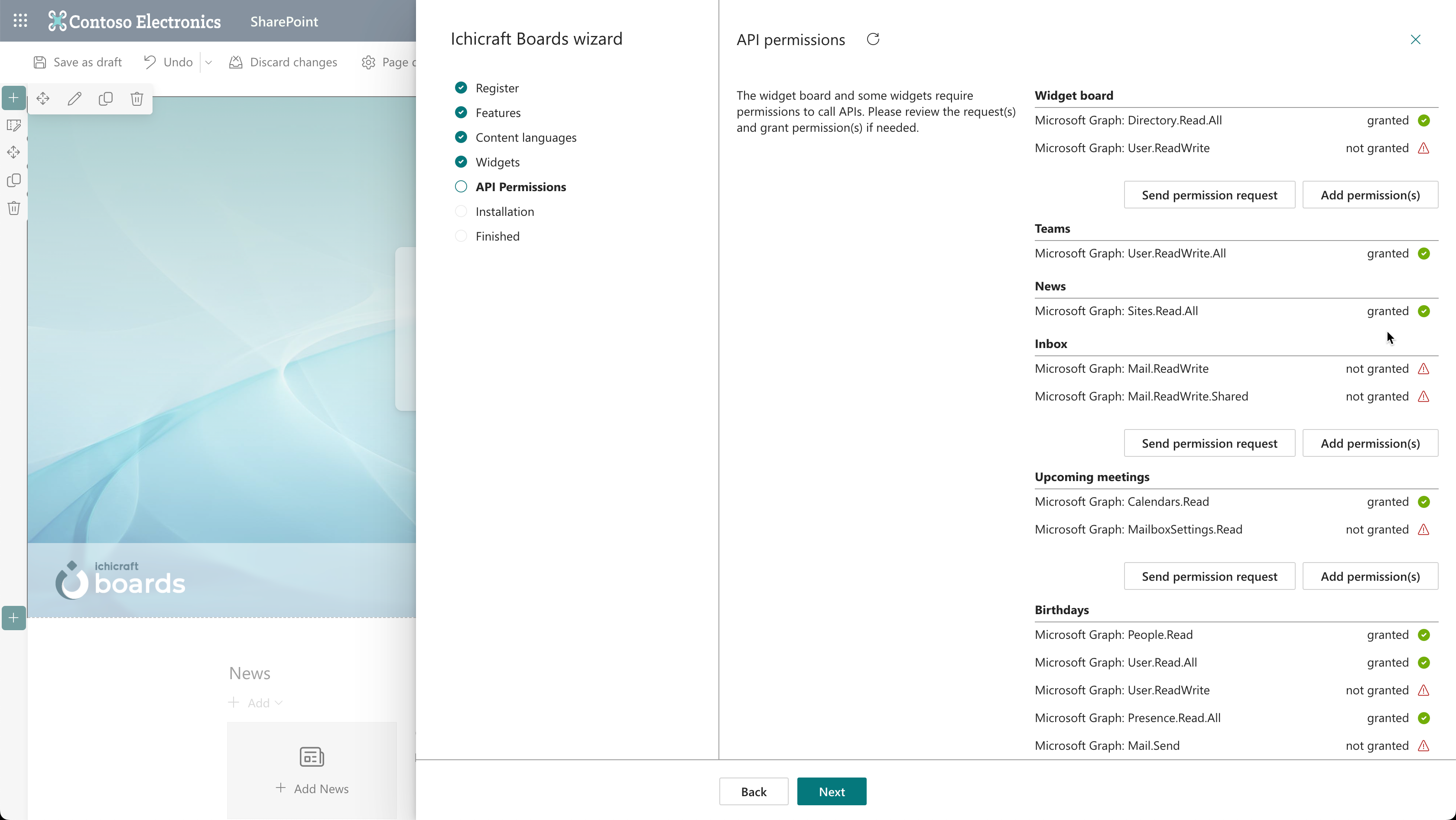Click Add permission(s) for Widget board

click(x=1371, y=195)
